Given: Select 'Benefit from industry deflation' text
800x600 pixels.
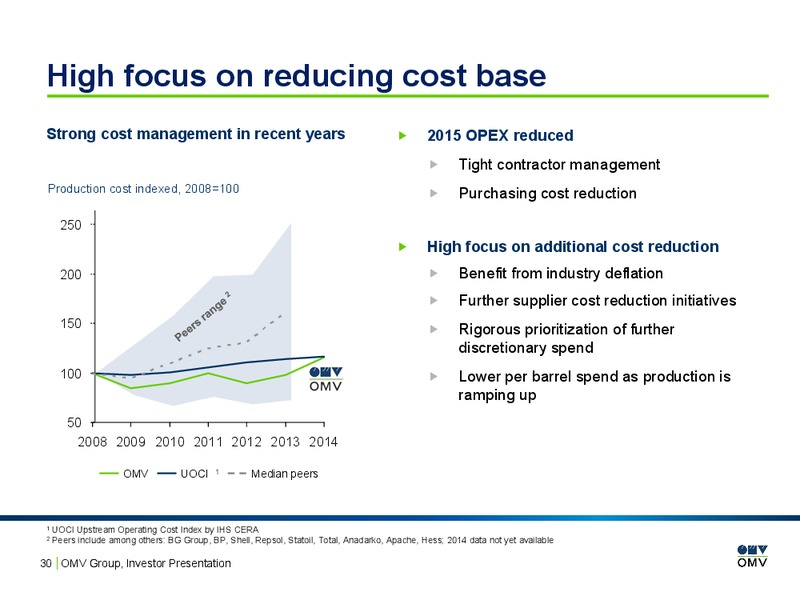Looking at the screenshot, I should point(561,273).
